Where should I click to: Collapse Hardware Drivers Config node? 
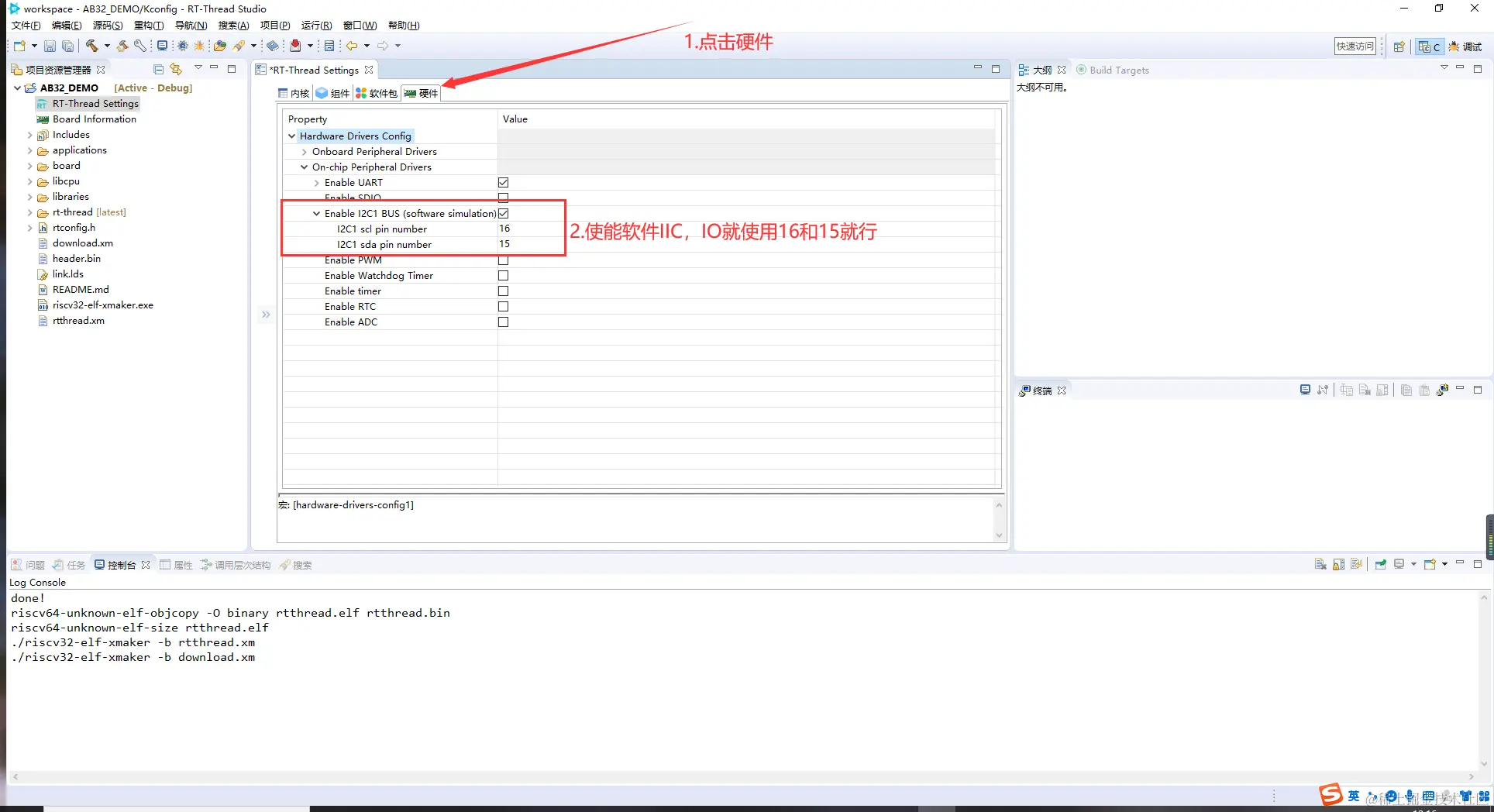(x=292, y=136)
